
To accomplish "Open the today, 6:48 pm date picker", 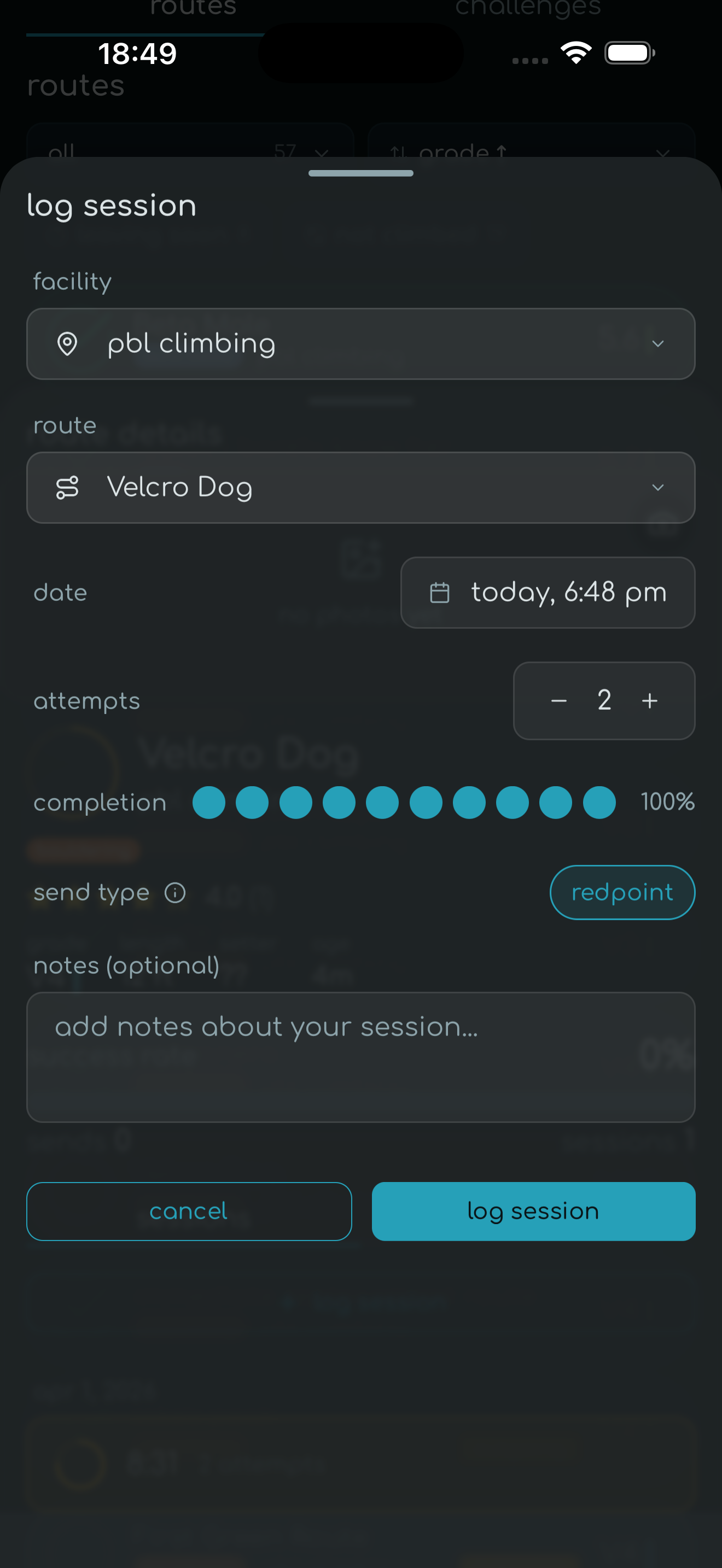I will pos(548,592).
